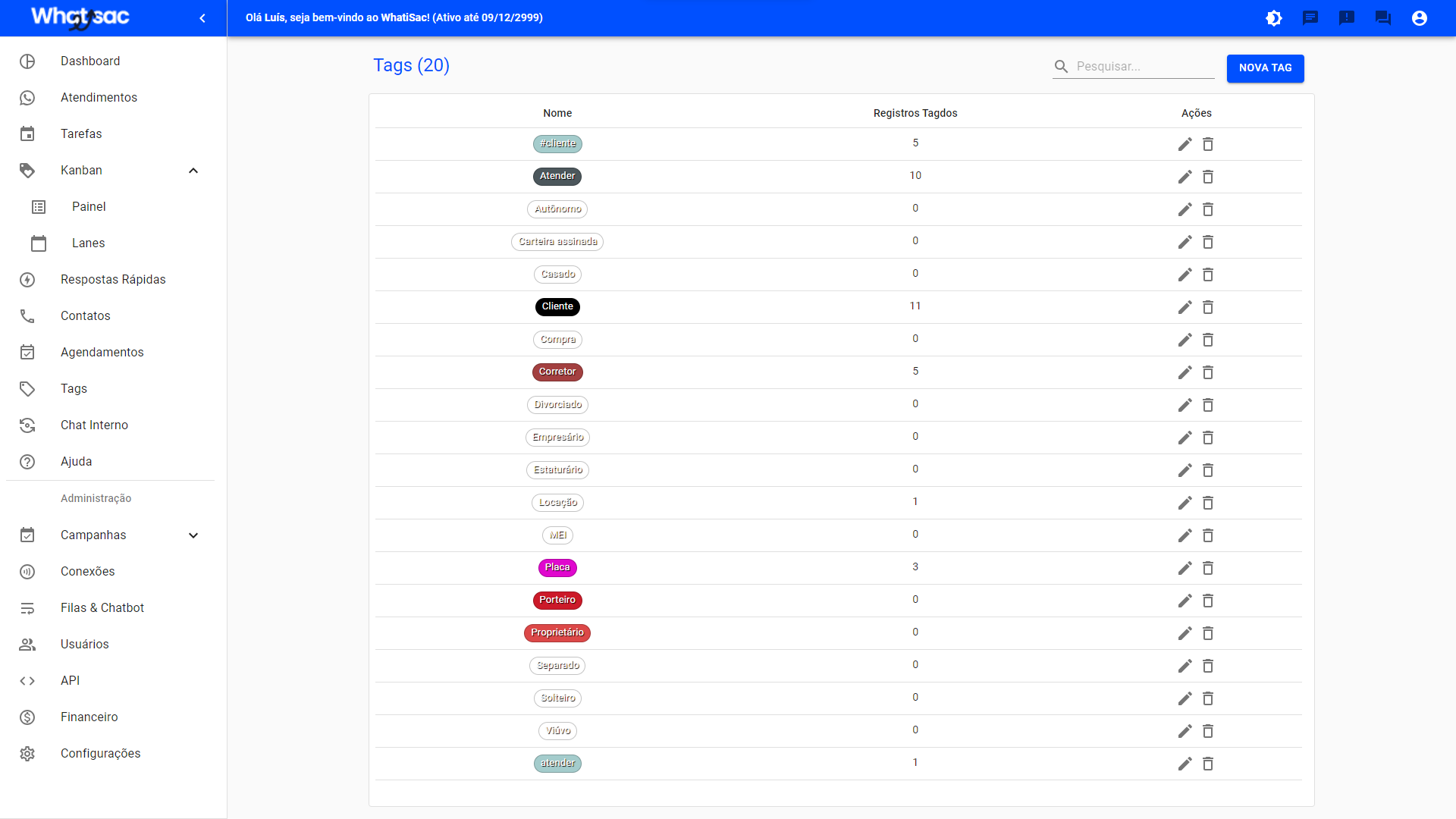Delete the Proprietário tag

(1208, 633)
